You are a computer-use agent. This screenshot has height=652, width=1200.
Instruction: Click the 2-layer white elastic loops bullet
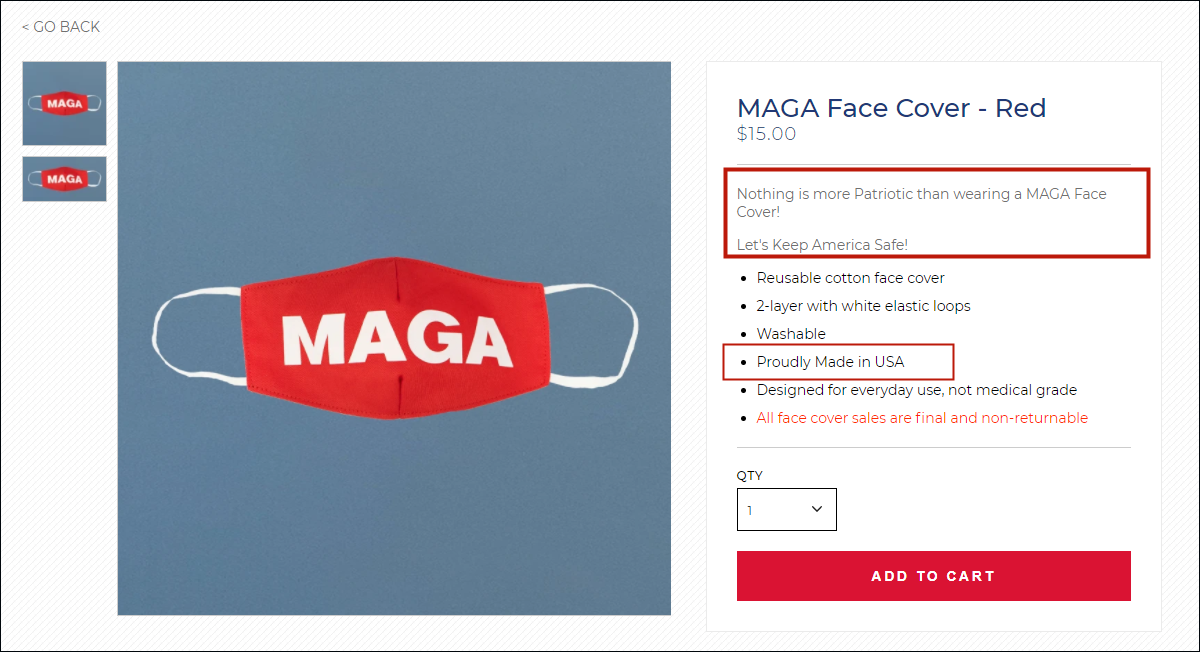(x=864, y=306)
